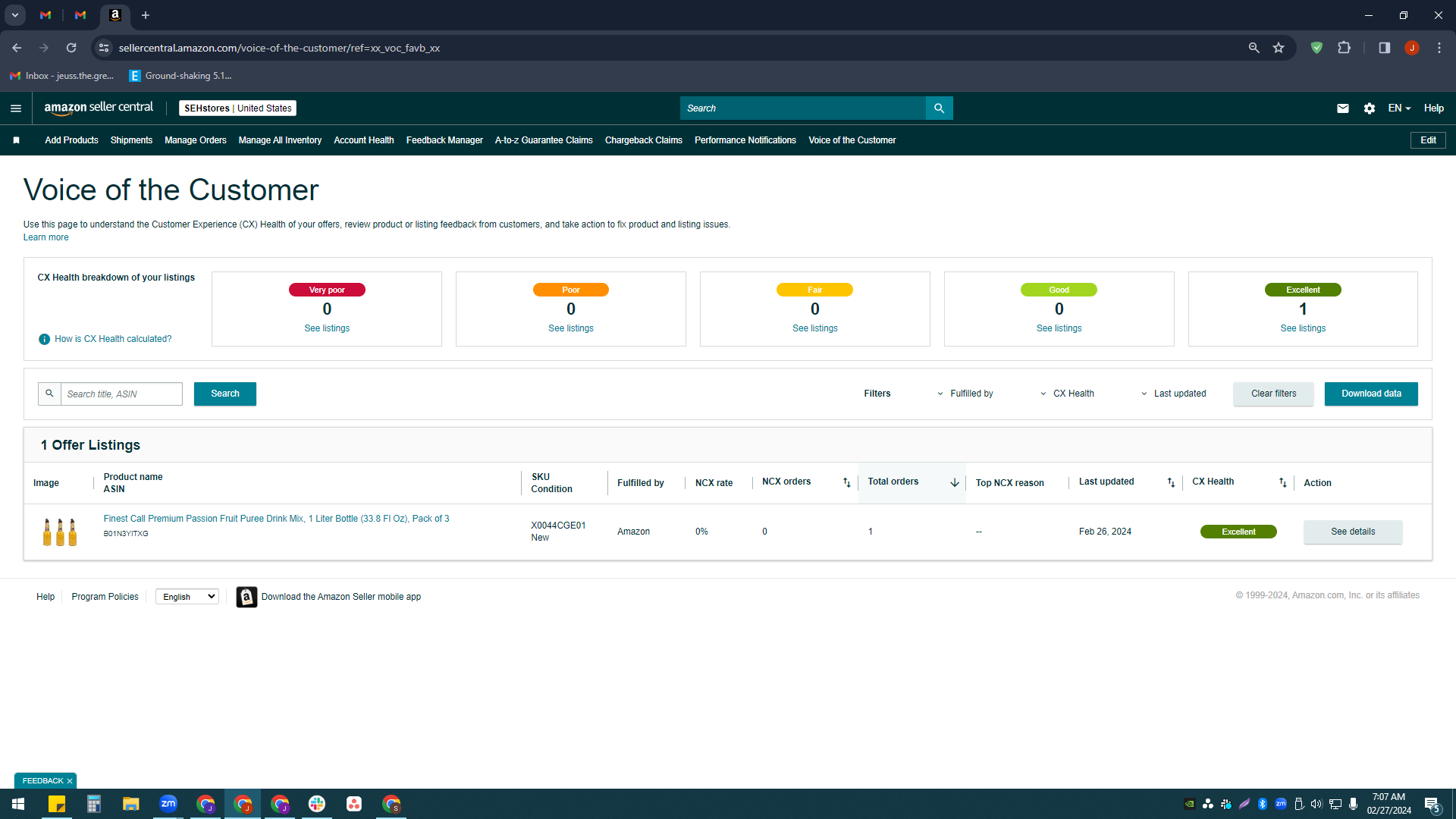Open the Windows Start menu
Viewport: 1456px width, 819px height.
18,804
